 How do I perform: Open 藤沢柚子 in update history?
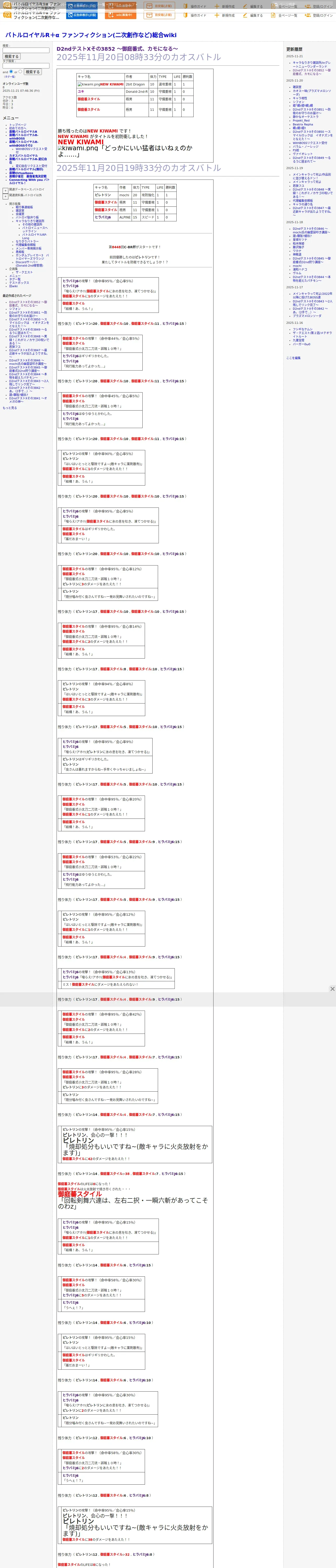299,247
